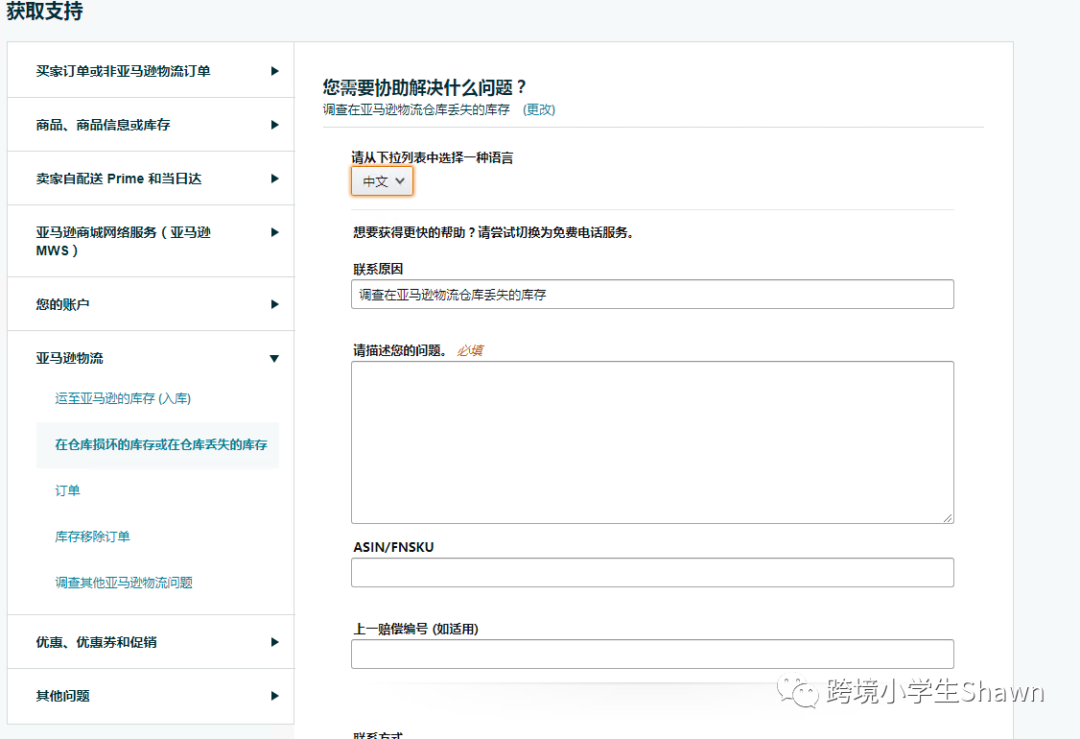Screen dimensions: 1080x739
Task: Click 获取支持 page heading
Action: point(45,11)
